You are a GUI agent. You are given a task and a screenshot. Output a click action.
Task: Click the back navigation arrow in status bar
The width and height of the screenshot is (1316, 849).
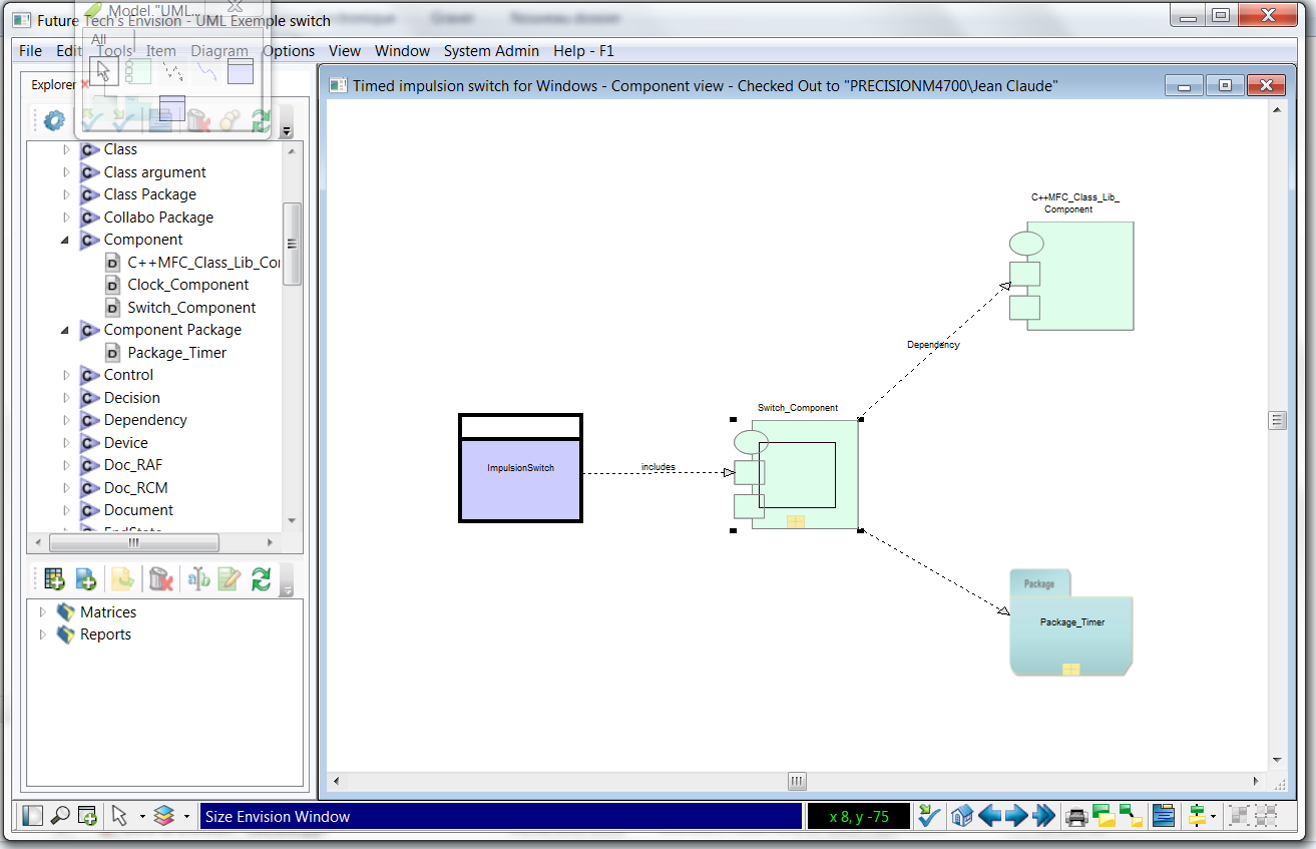(991, 815)
